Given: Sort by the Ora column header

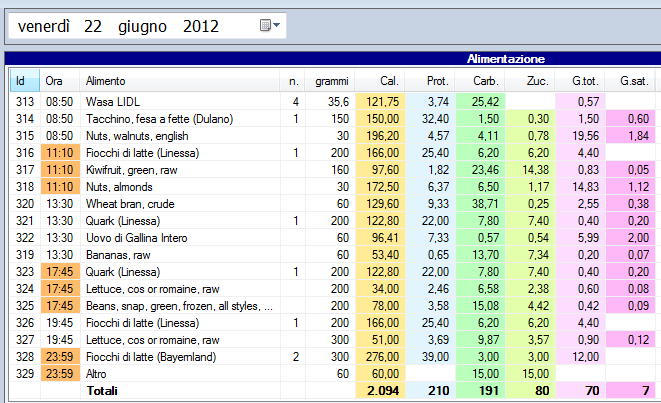Looking at the screenshot, I should click(x=60, y=81).
